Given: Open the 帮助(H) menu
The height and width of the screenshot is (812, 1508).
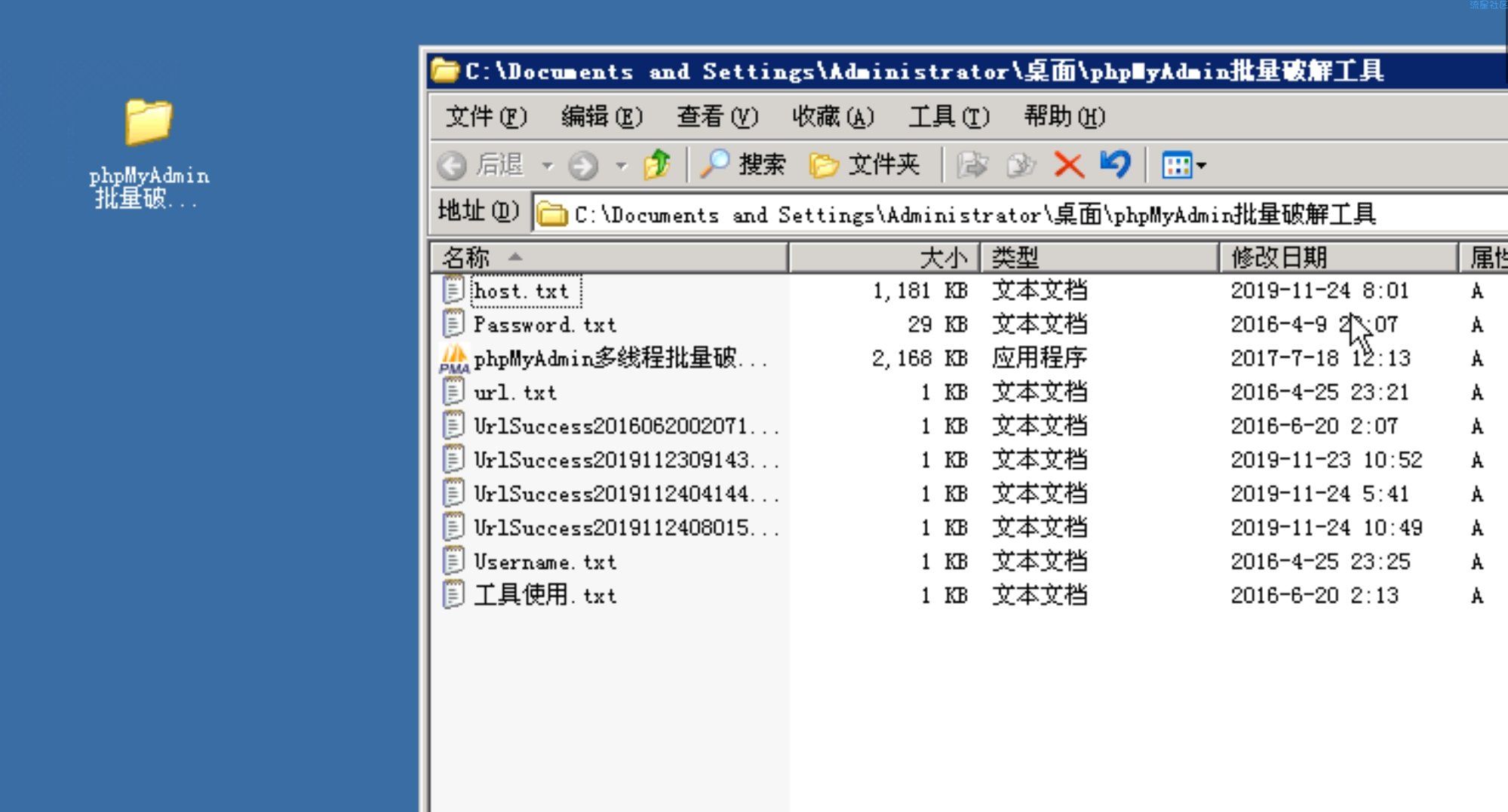Looking at the screenshot, I should (1064, 117).
